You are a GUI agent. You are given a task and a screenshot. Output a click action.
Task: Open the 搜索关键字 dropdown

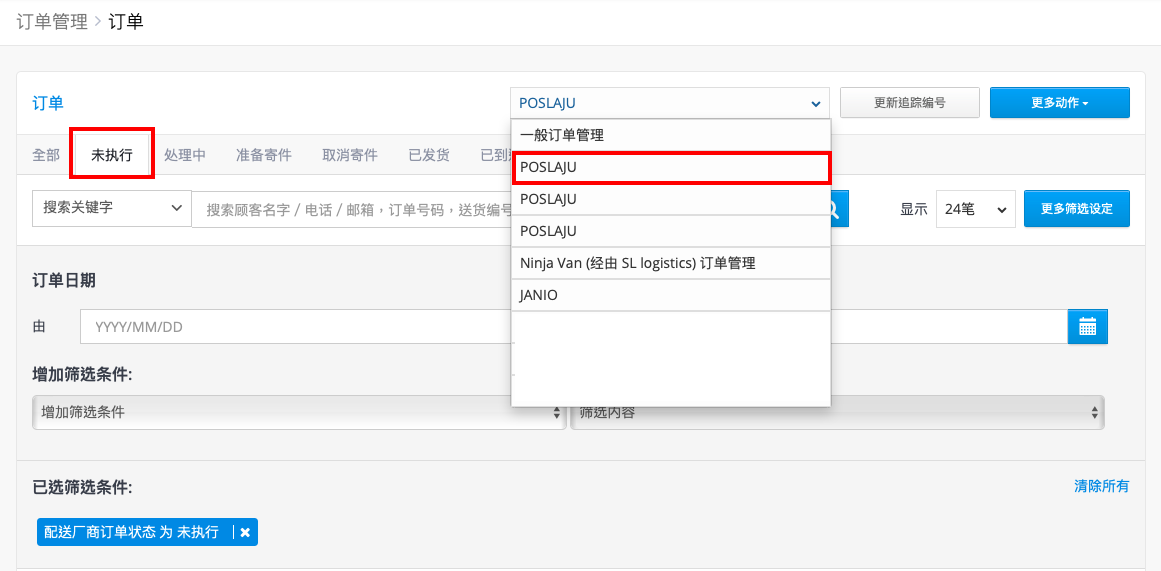pos(112,208)
